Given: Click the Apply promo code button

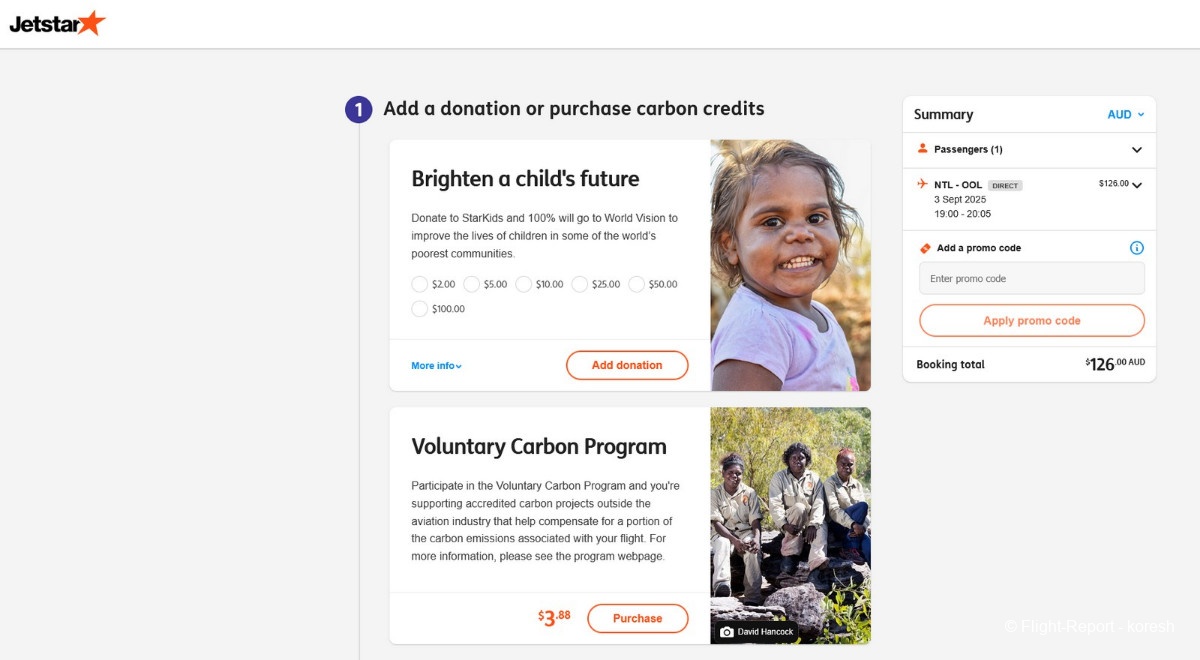Looking at the screenshot, I should pyautogui.click(x=1031, y=321).
